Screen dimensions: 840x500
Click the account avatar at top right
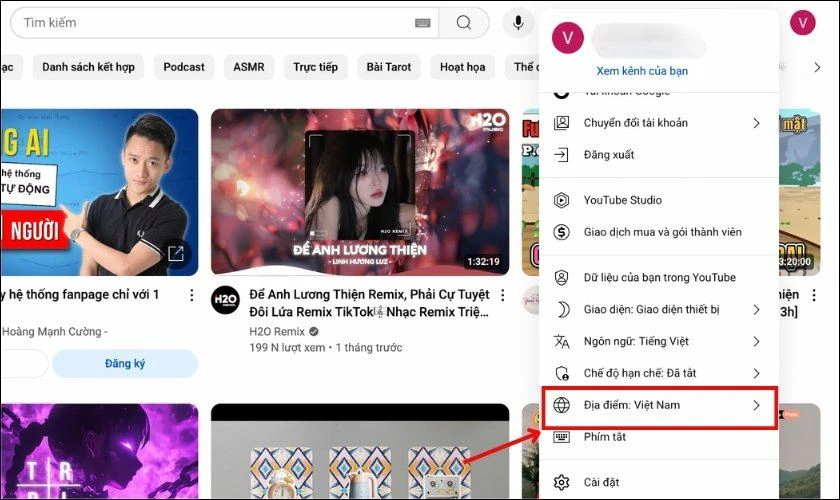[x=802, y=23]
